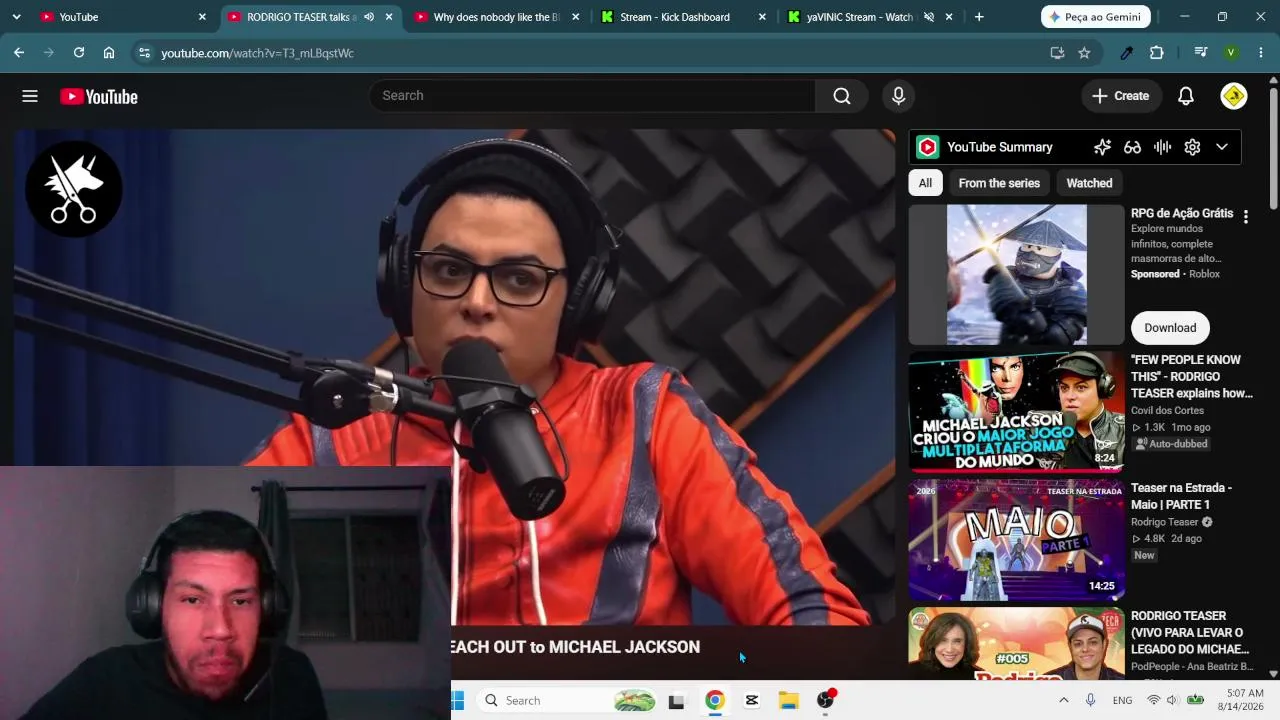
Task: Open YouTube notifications bell
Action: click(x=1186, y=96)
